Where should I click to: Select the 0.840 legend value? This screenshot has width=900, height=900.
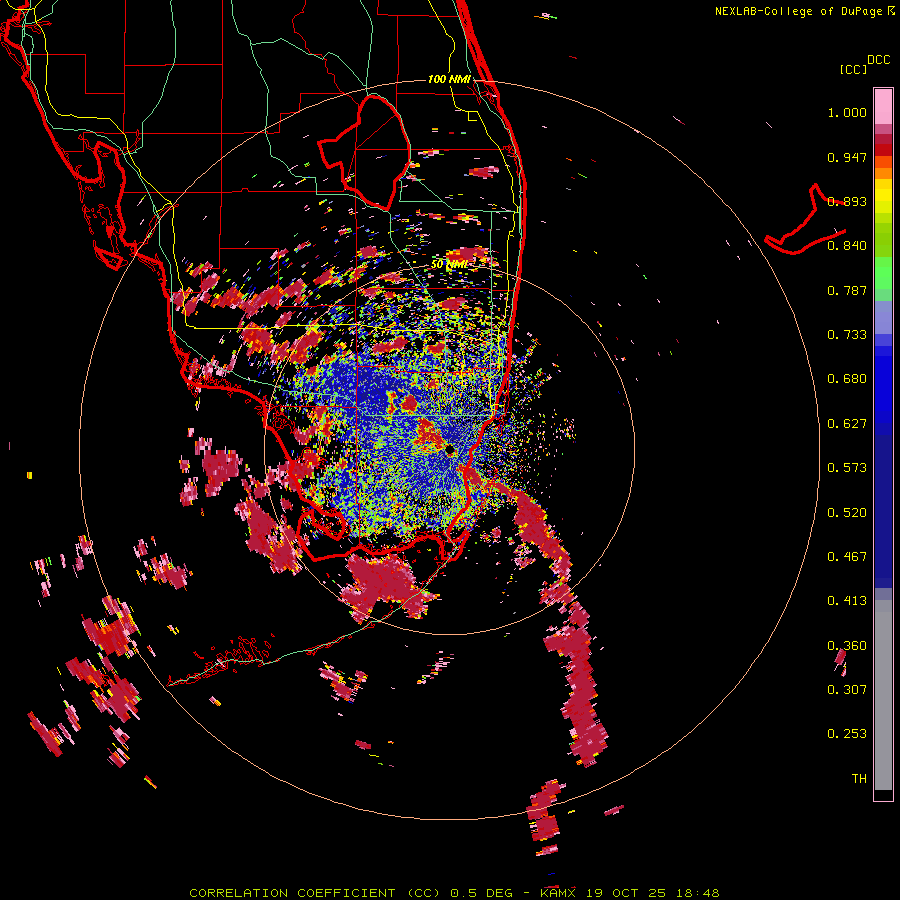[847, 246]
